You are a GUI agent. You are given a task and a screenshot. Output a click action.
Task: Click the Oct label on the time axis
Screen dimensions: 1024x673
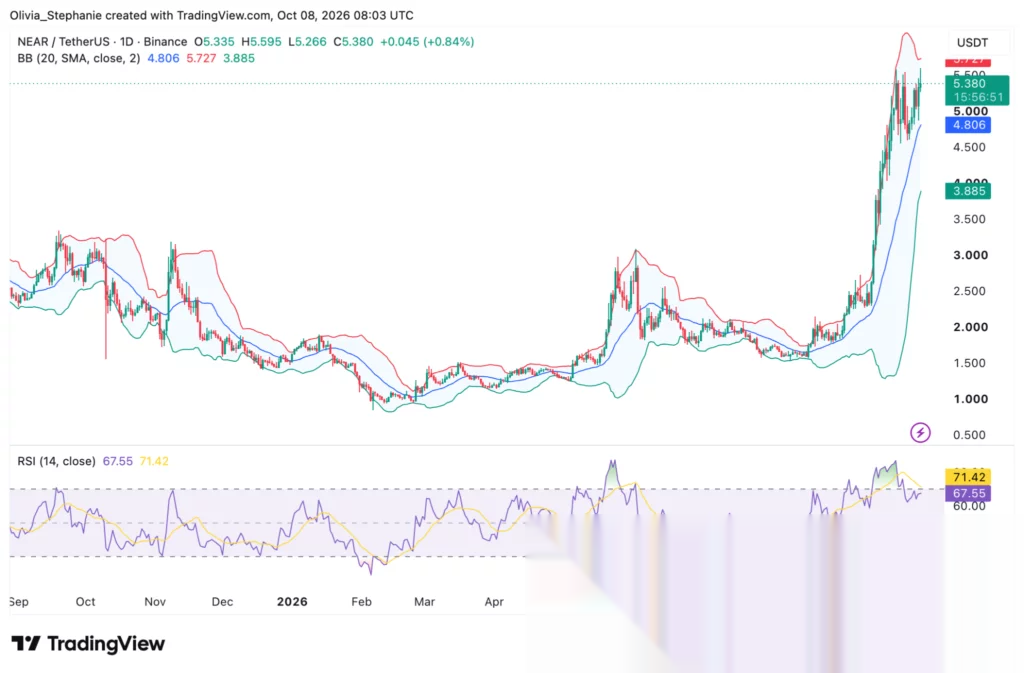click(x=85, y=602)
